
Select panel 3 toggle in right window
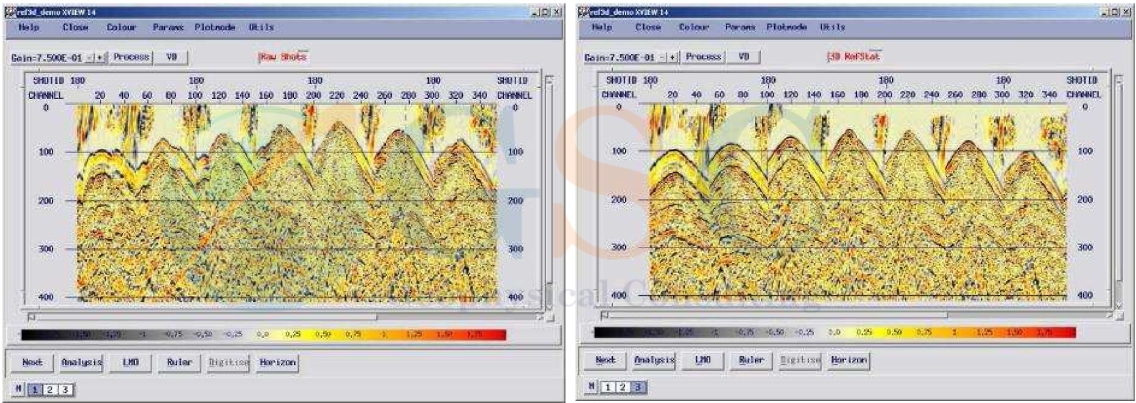coord(636,385)
